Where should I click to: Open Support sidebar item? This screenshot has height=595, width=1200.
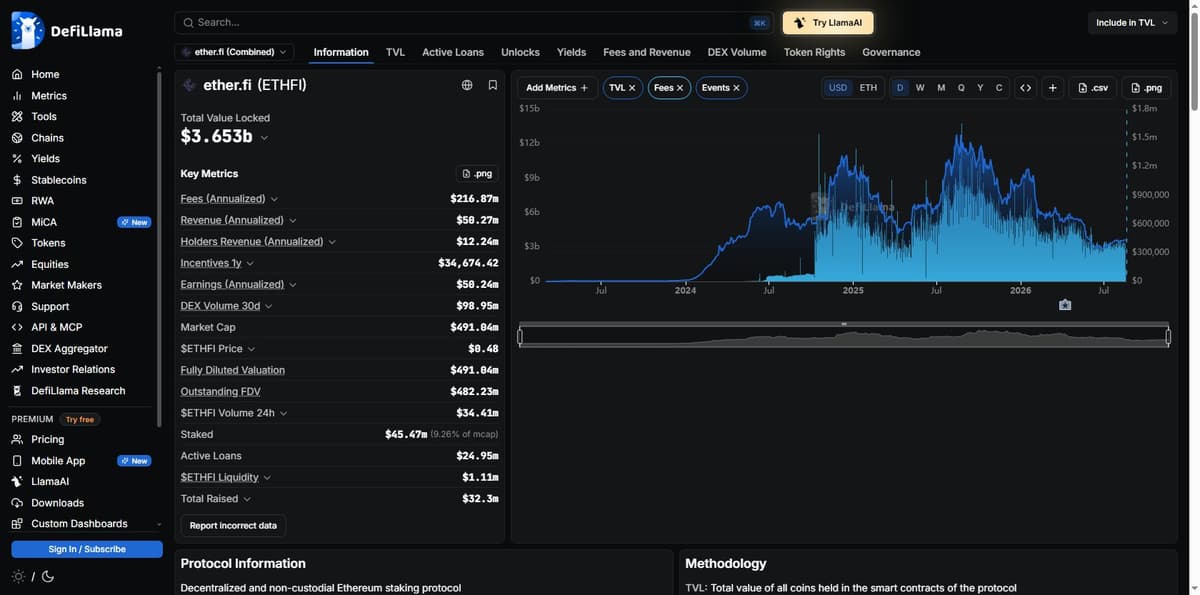[x=50, y=306]
